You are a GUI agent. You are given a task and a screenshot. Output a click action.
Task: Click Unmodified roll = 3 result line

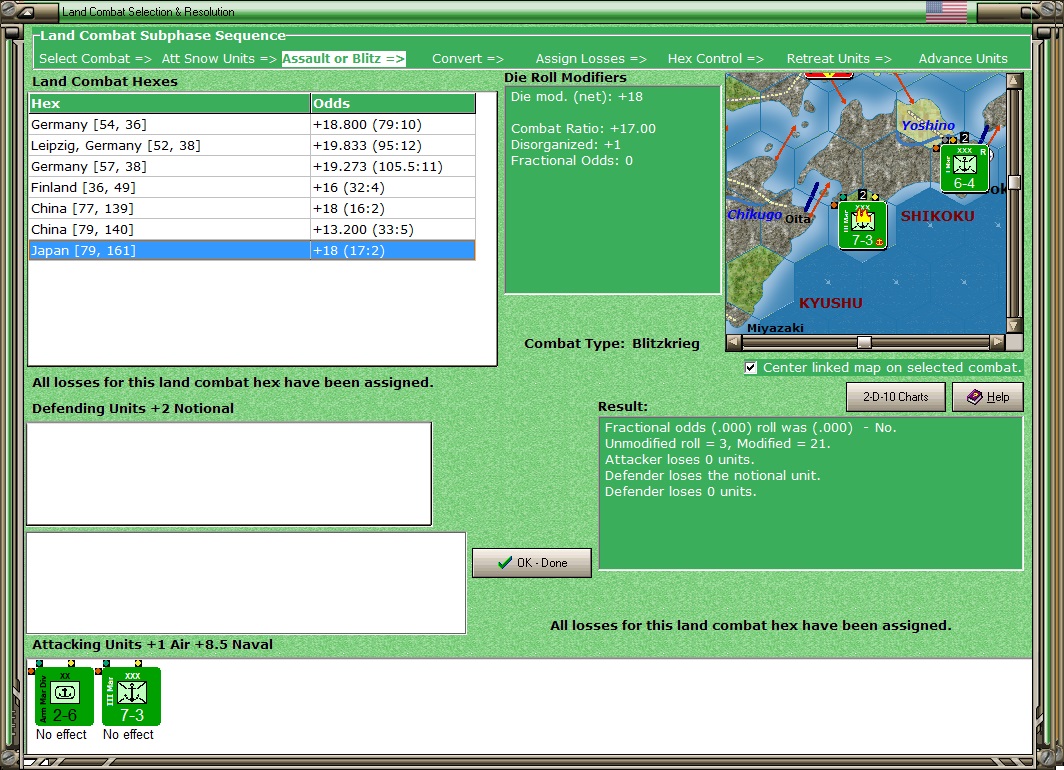pyautogui.click(x=717, y=444)
